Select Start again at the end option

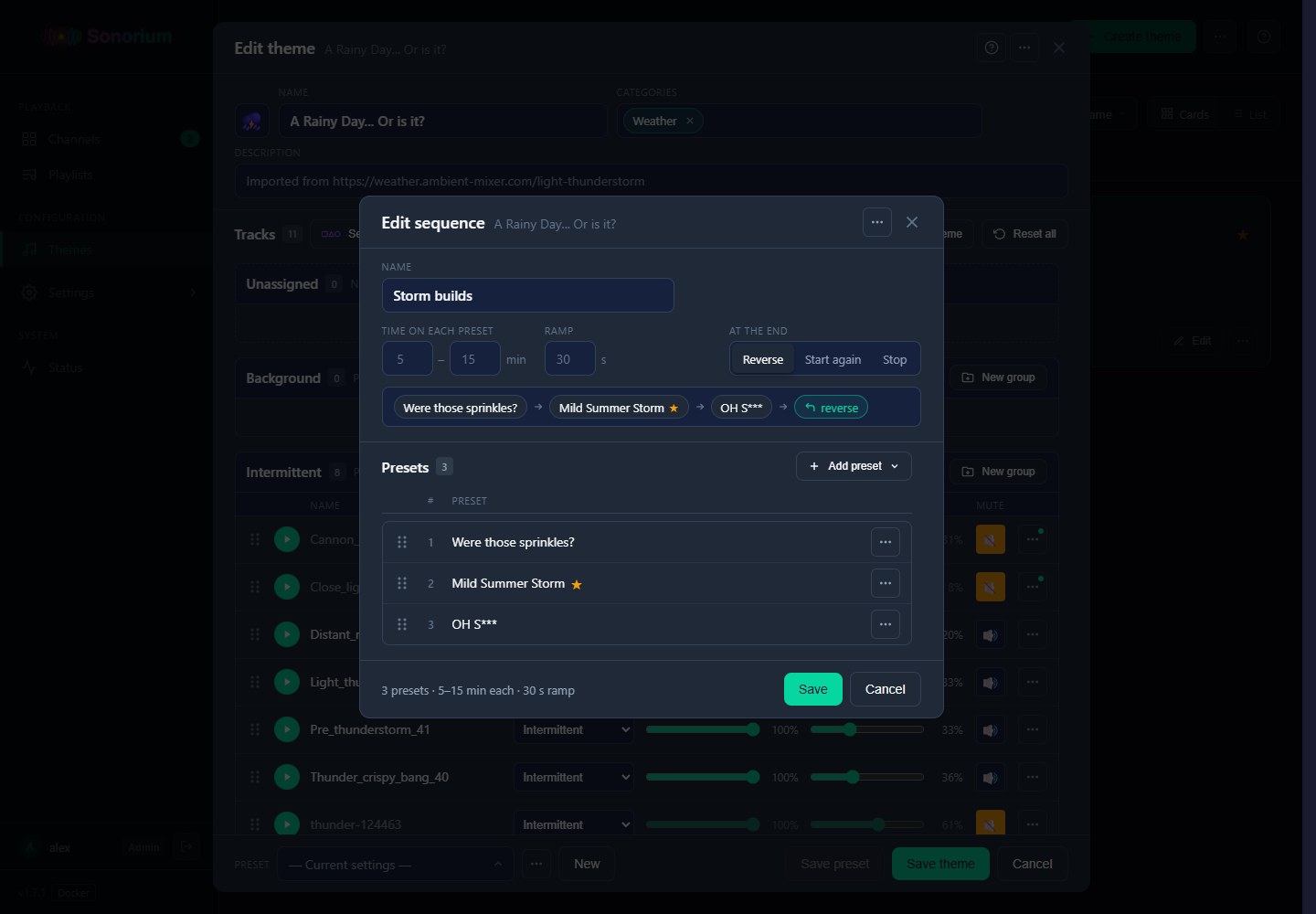[x=833, y=359]
